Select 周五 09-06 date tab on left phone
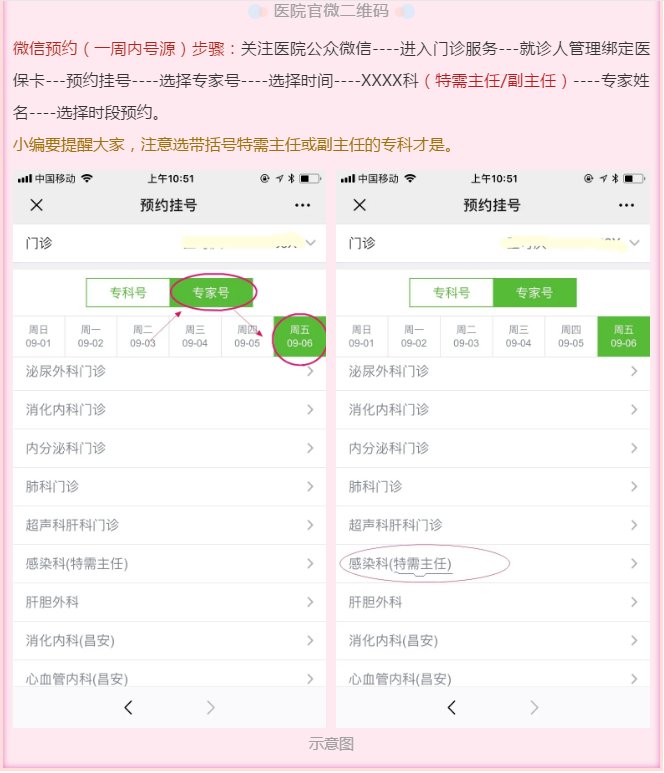This screenshot has width=664, height=773. 299,336
